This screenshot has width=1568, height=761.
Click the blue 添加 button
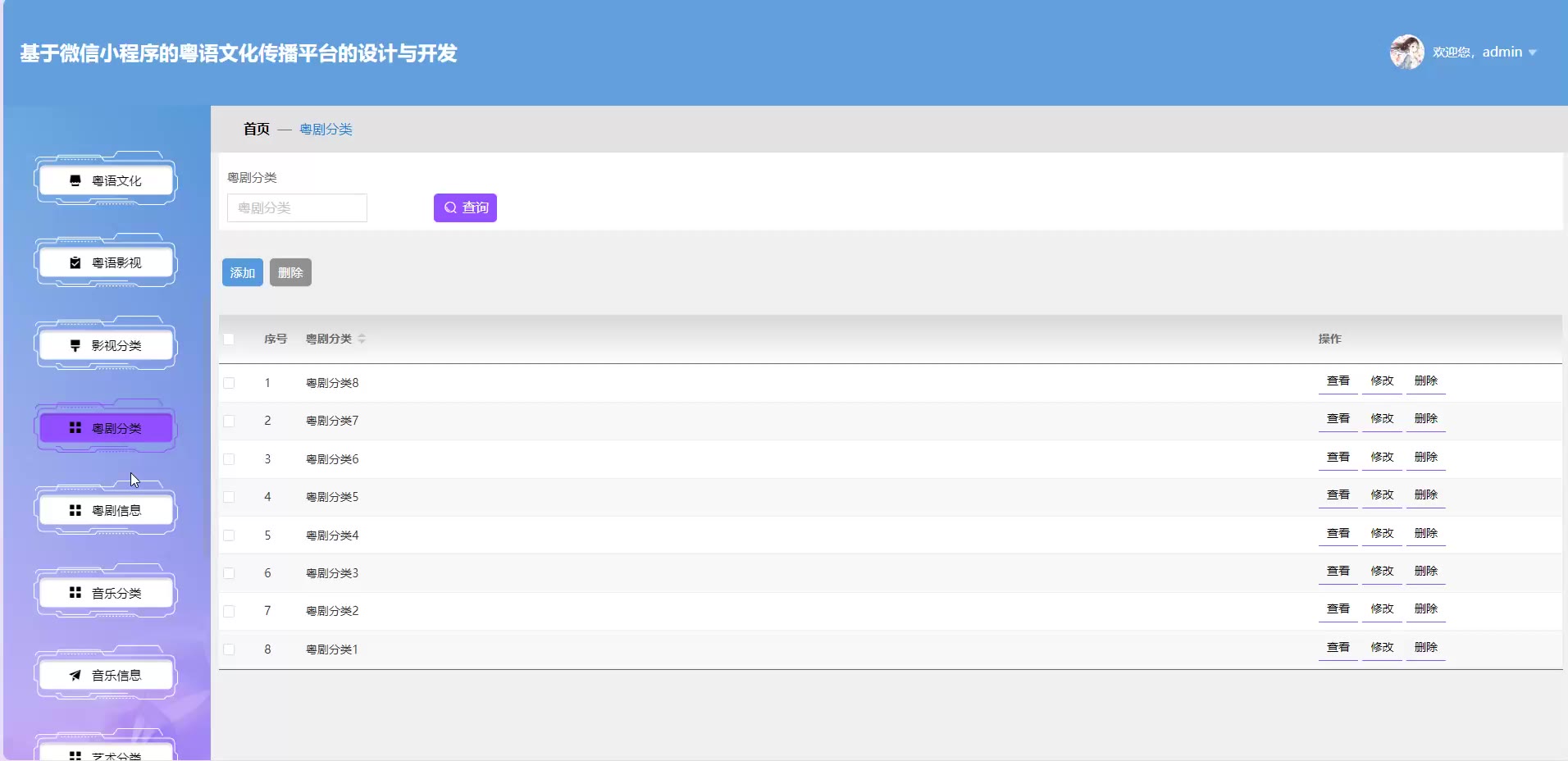(243, 272)
